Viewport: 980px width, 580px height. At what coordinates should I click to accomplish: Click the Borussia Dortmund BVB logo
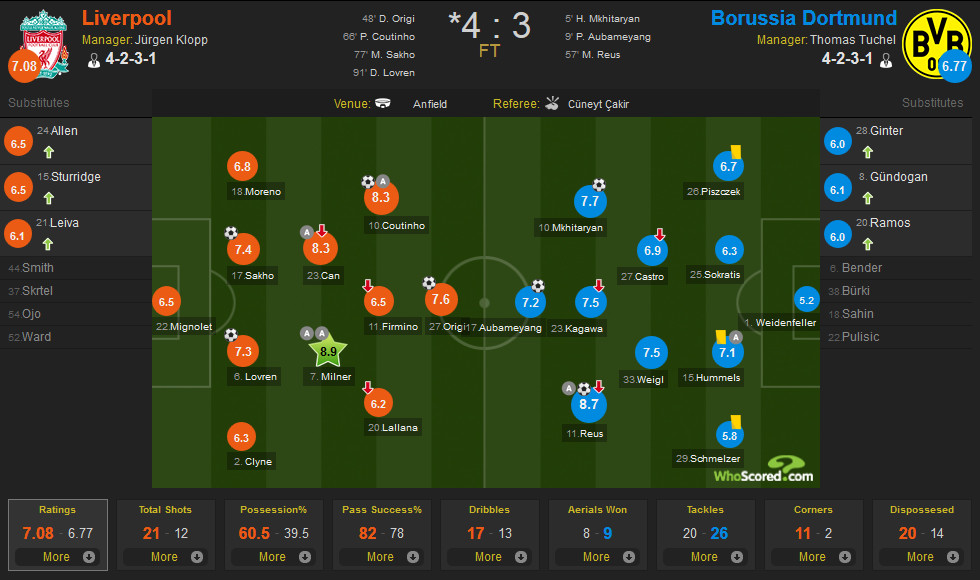point(936,44)
